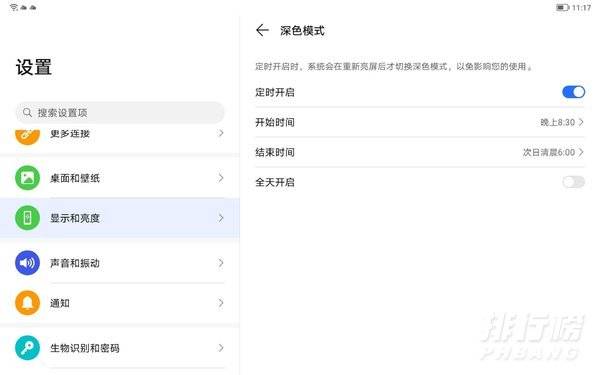The width and height of the screenshot is (600, 375).
Task: Tap the teal 生物识别和密码 key icon
Action: [x=28, y=348]
